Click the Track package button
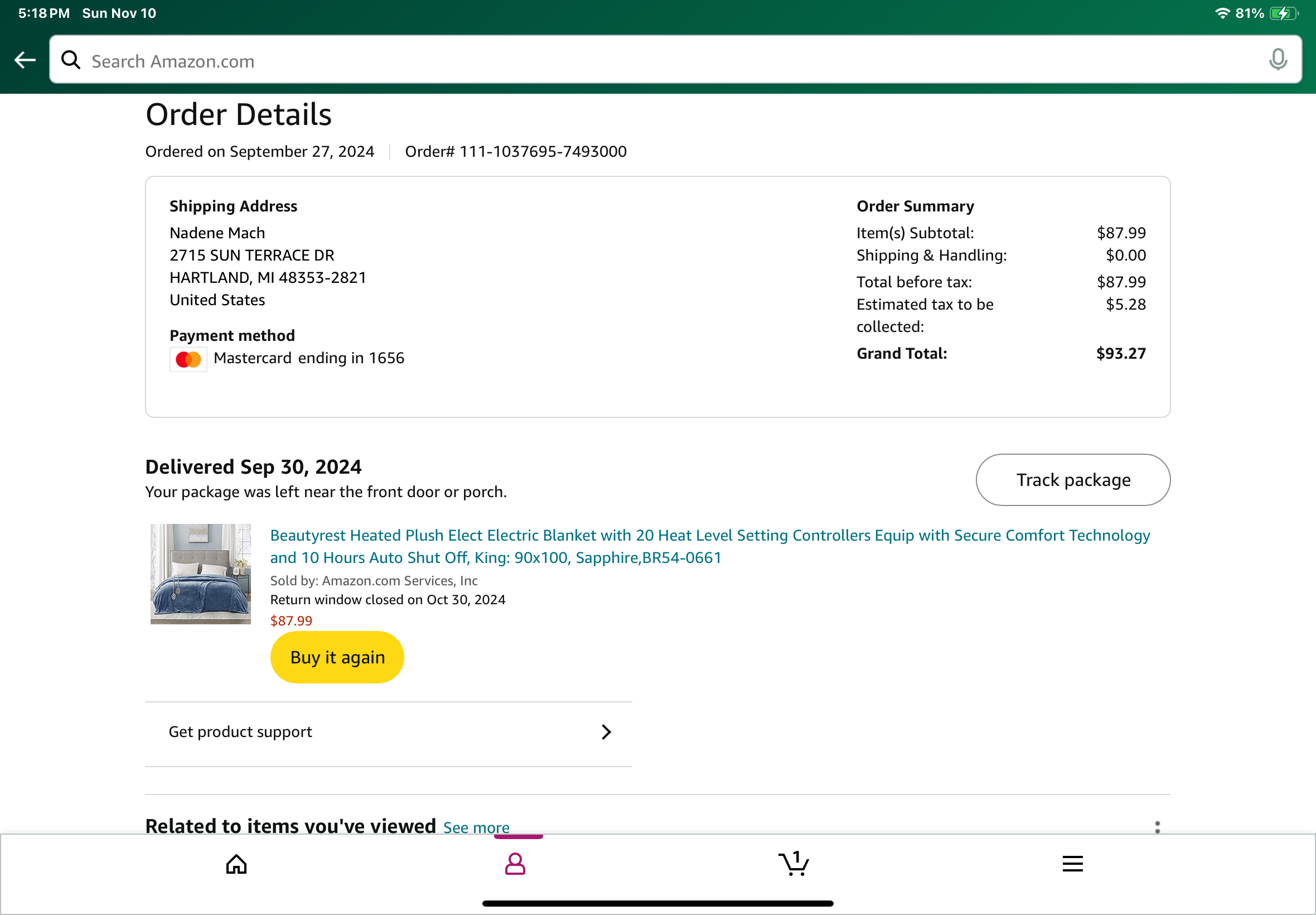1316x915 pixels. [1073, 480]
